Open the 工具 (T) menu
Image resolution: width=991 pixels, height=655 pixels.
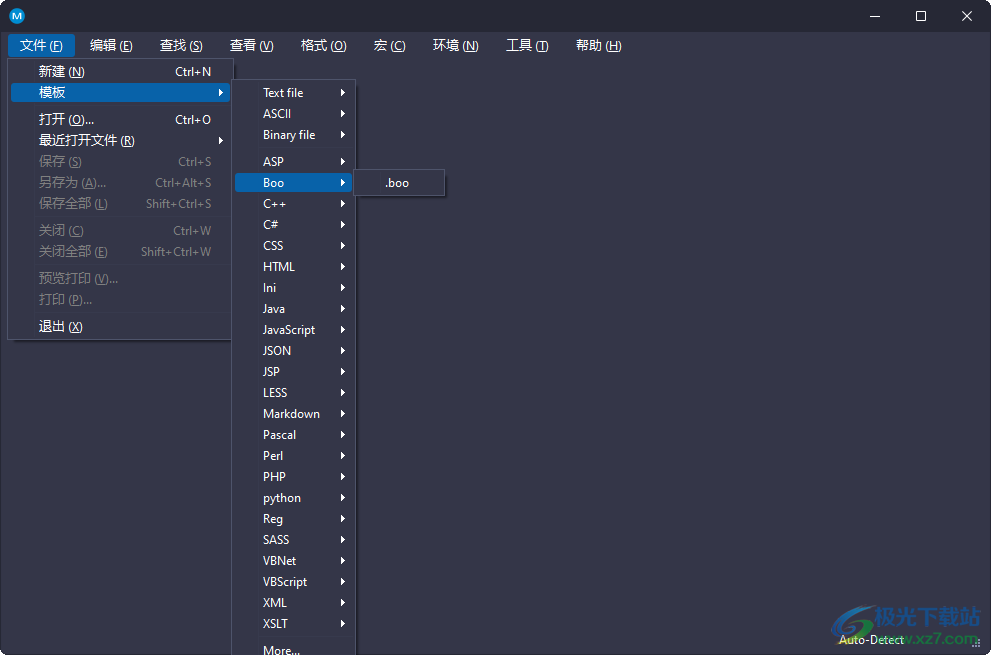tap(527, 46)
